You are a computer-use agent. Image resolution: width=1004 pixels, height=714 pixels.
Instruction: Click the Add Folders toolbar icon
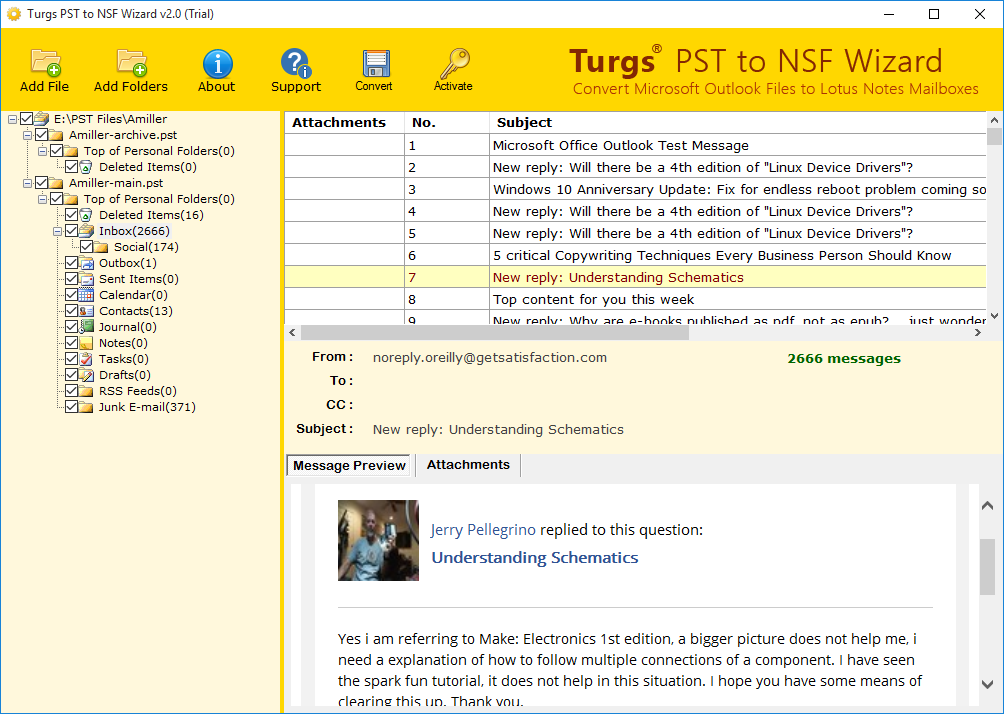pos(131,63)
